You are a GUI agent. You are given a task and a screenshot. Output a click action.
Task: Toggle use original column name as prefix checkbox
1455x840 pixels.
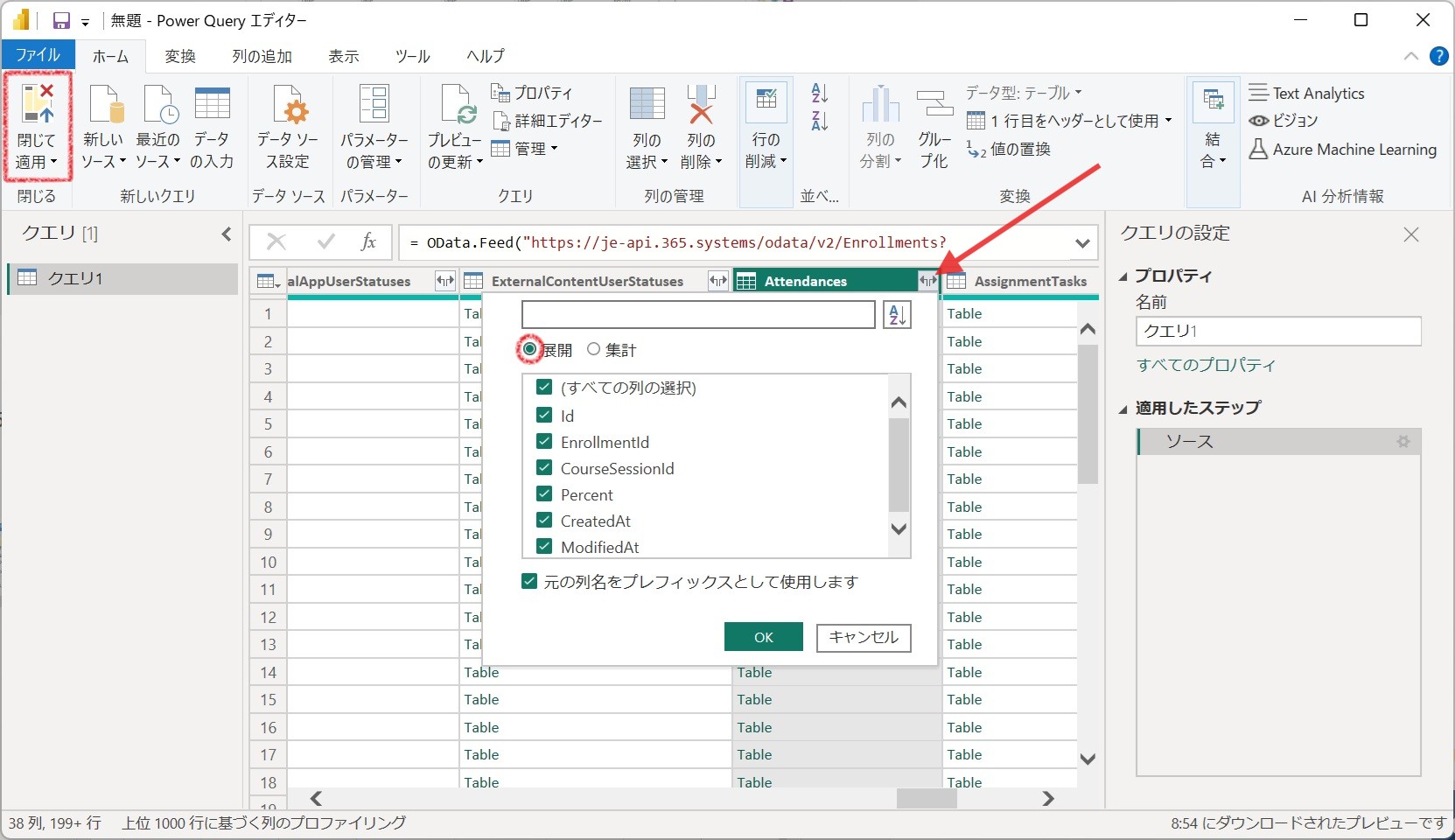tap(529, 581)
